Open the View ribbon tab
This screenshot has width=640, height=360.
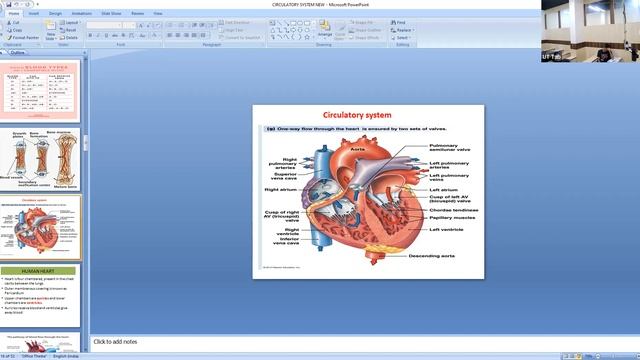tap(158, 13)
